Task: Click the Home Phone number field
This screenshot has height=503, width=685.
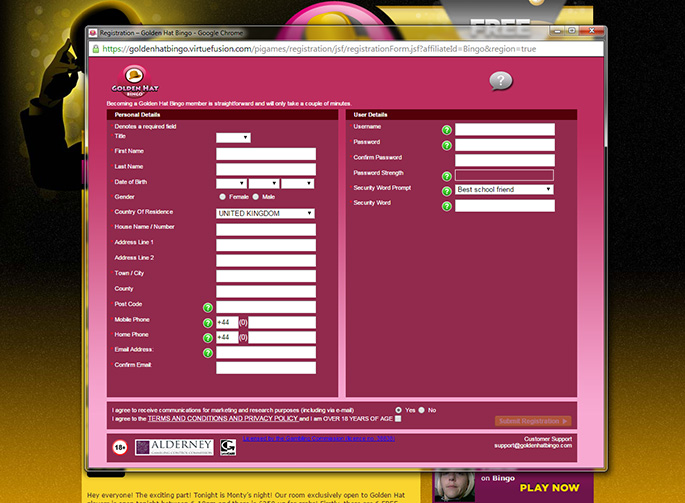Action: (282, 337)
